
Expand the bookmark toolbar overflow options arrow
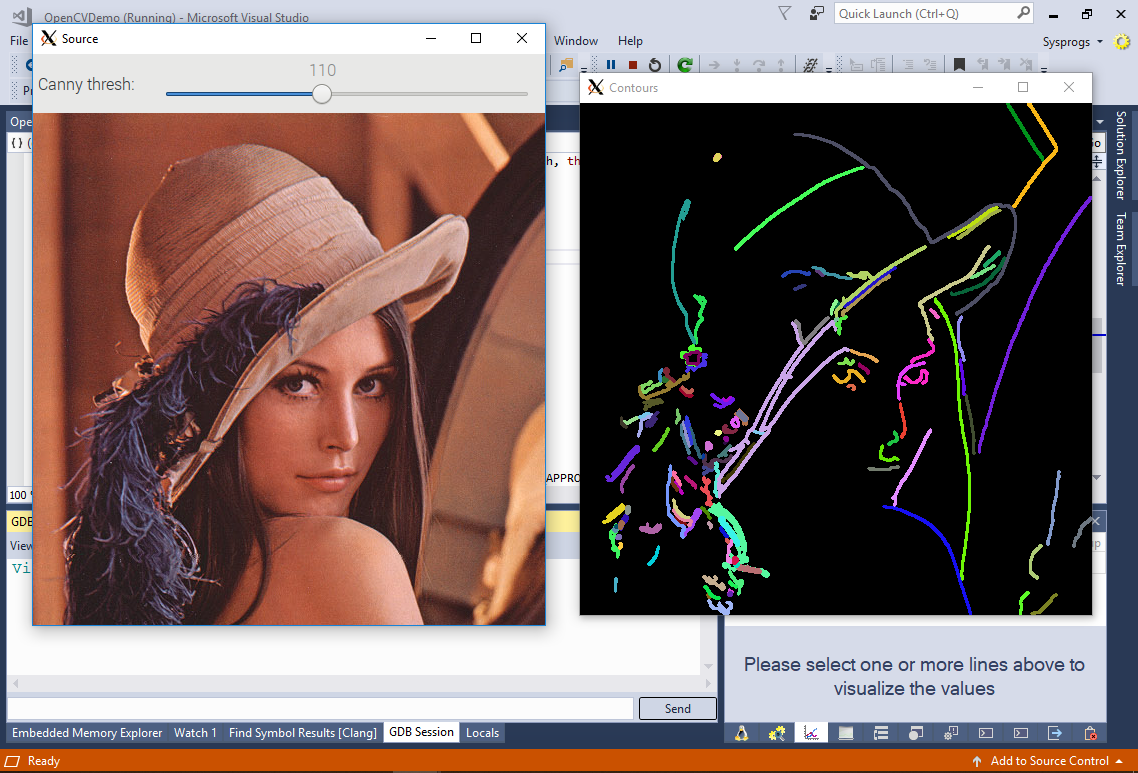[1044, 70]
